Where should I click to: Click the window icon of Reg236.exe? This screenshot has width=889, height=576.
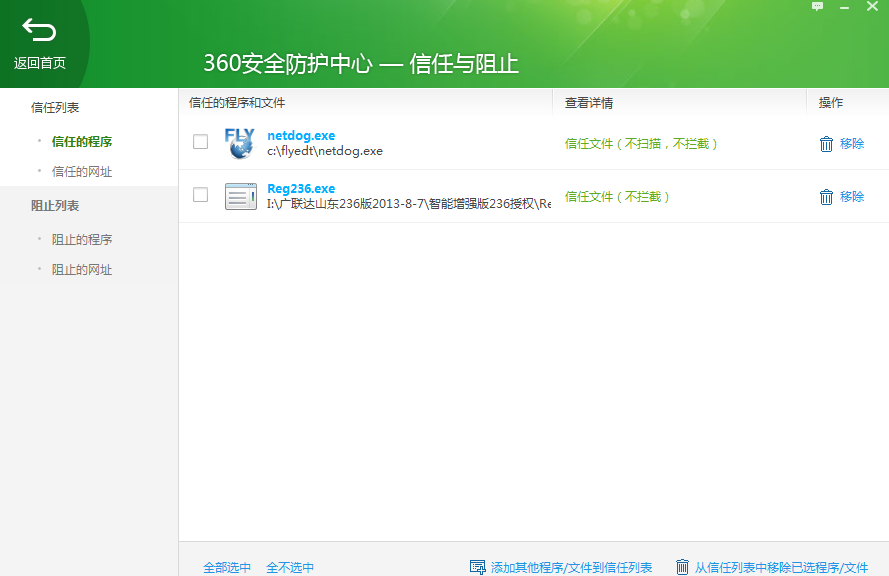240,196
